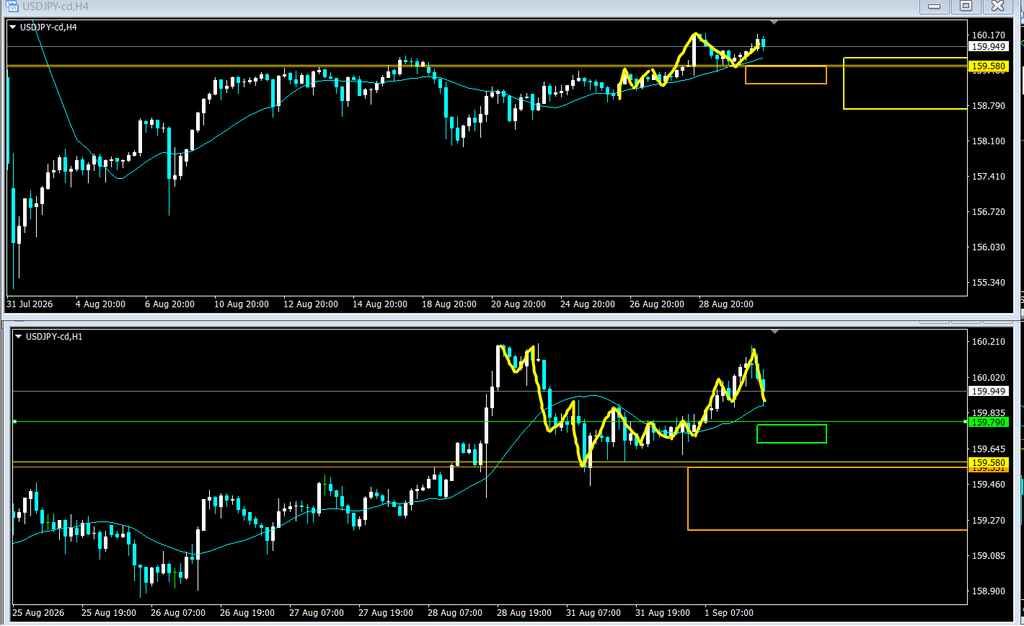The width and height of the screenshot is (1024, 626).
Task: Select the yellow 159.580 price label on H4
Action: 989,66
